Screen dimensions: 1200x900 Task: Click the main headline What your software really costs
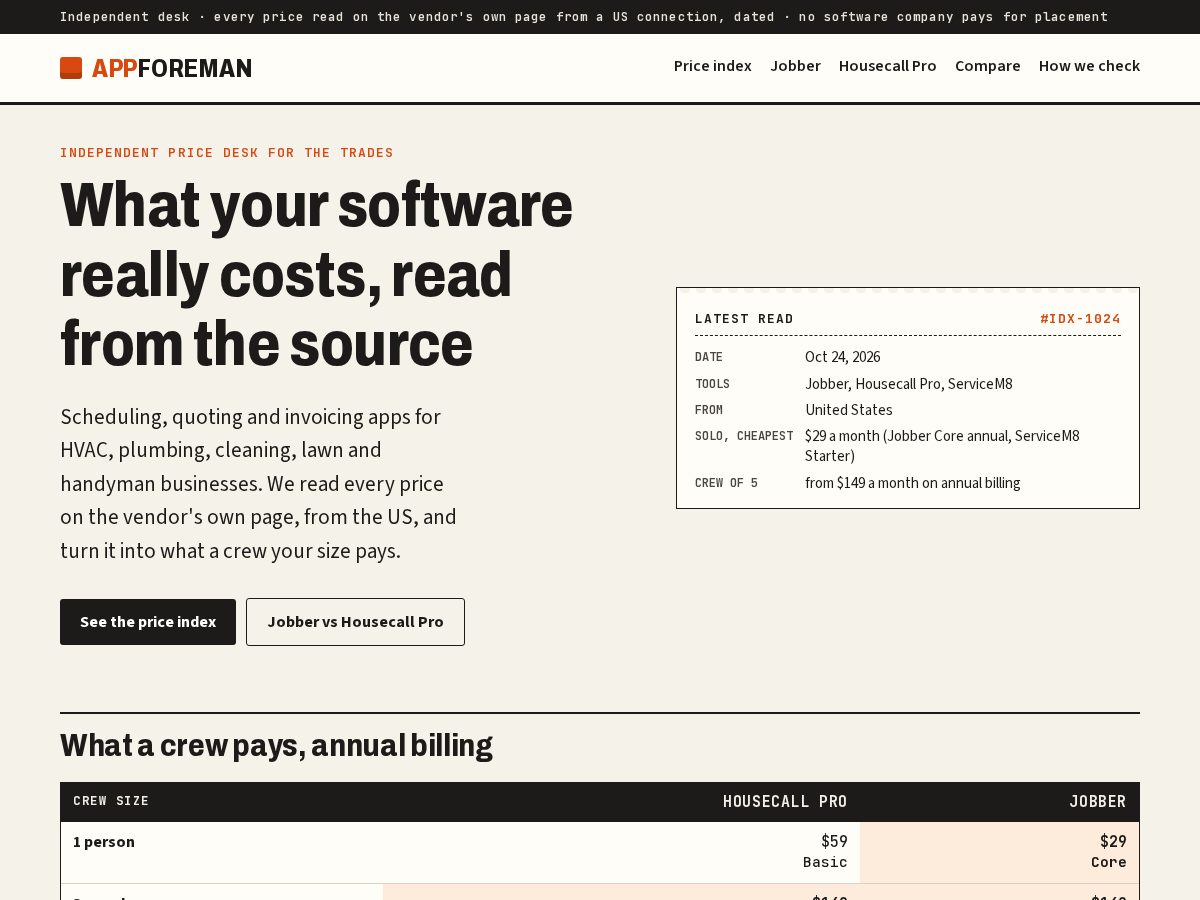pyautogui.click(x=316, y=274)
